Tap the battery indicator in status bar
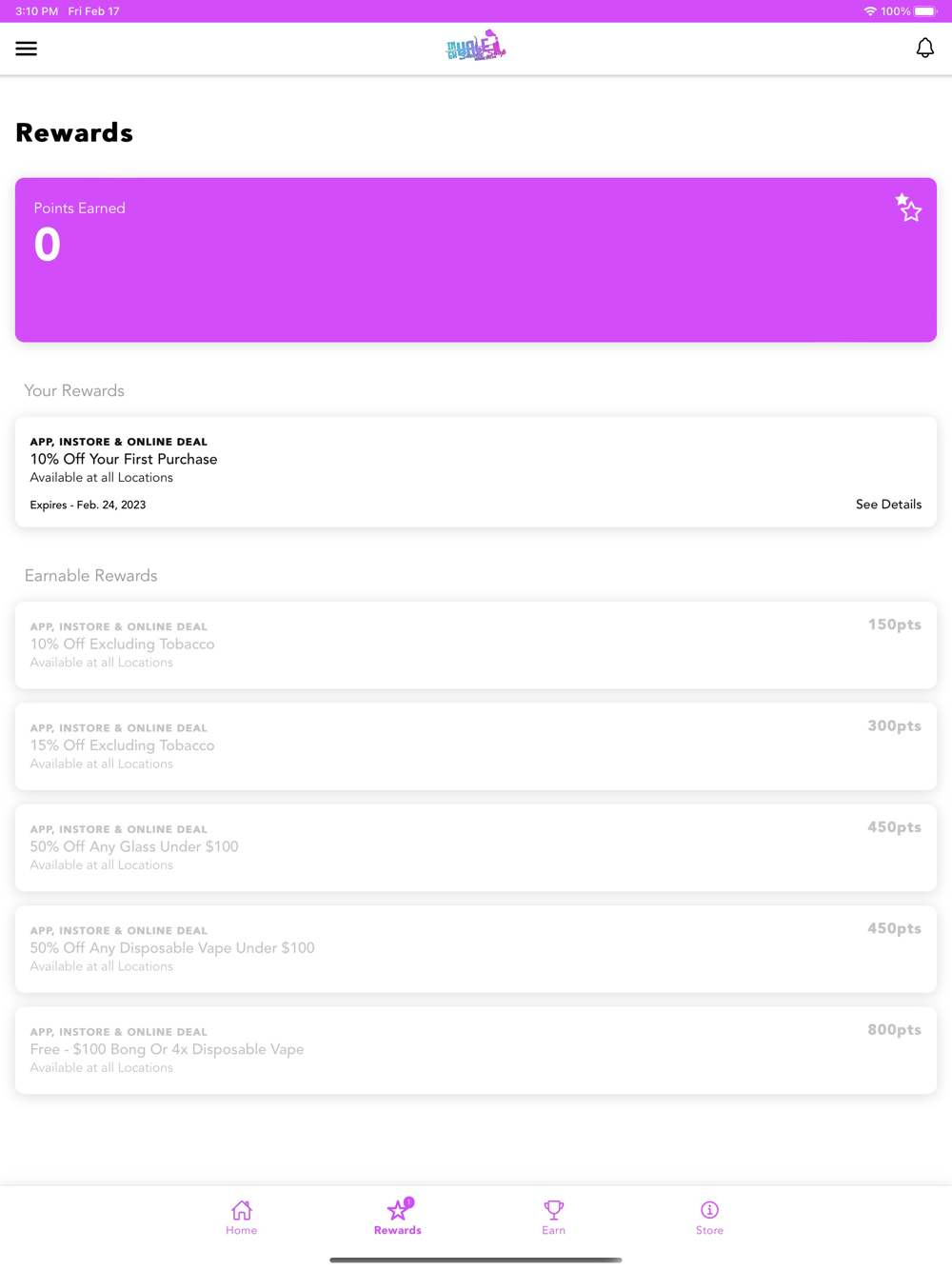The width and height of the screenshot is (952, 1270). 925,11
